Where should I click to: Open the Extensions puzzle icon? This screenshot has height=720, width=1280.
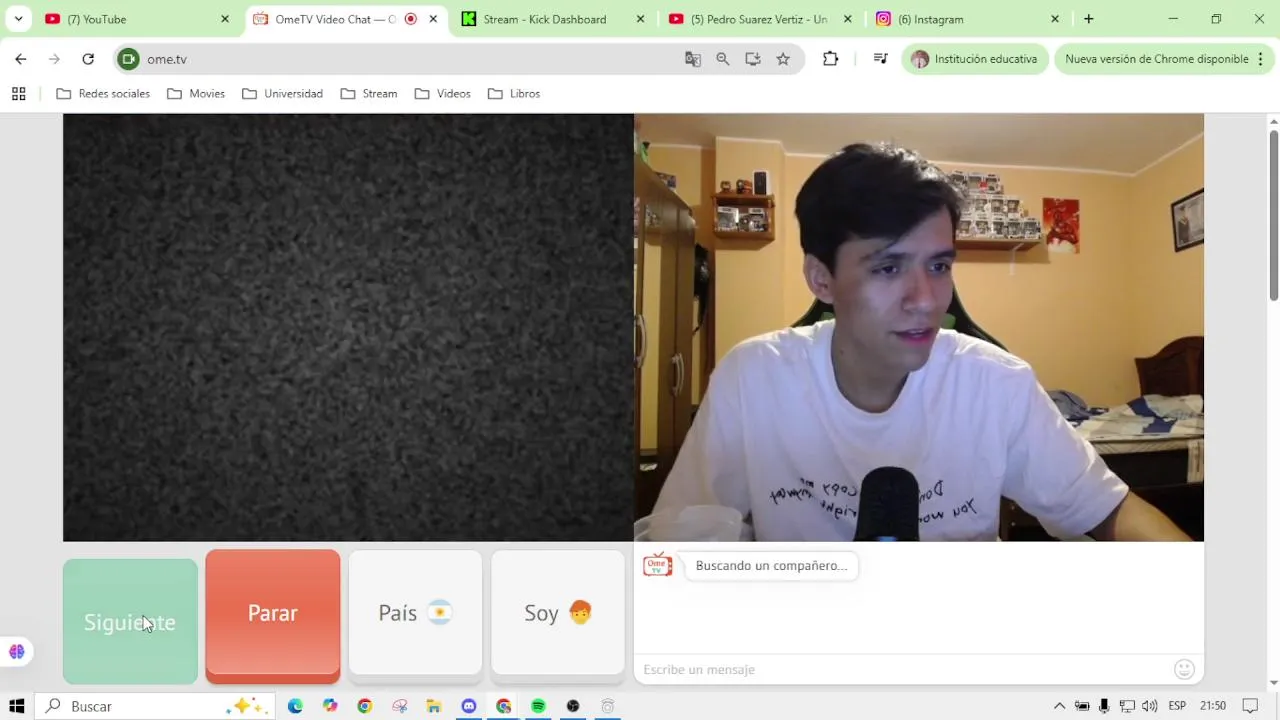tap(830, 59)
